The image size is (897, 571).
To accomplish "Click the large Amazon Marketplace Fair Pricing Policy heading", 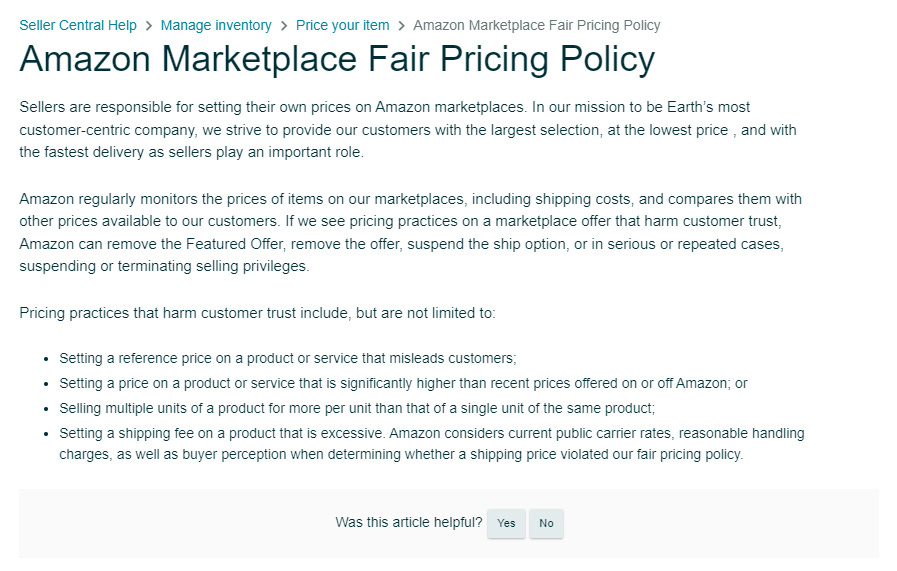I will (337, 59).
